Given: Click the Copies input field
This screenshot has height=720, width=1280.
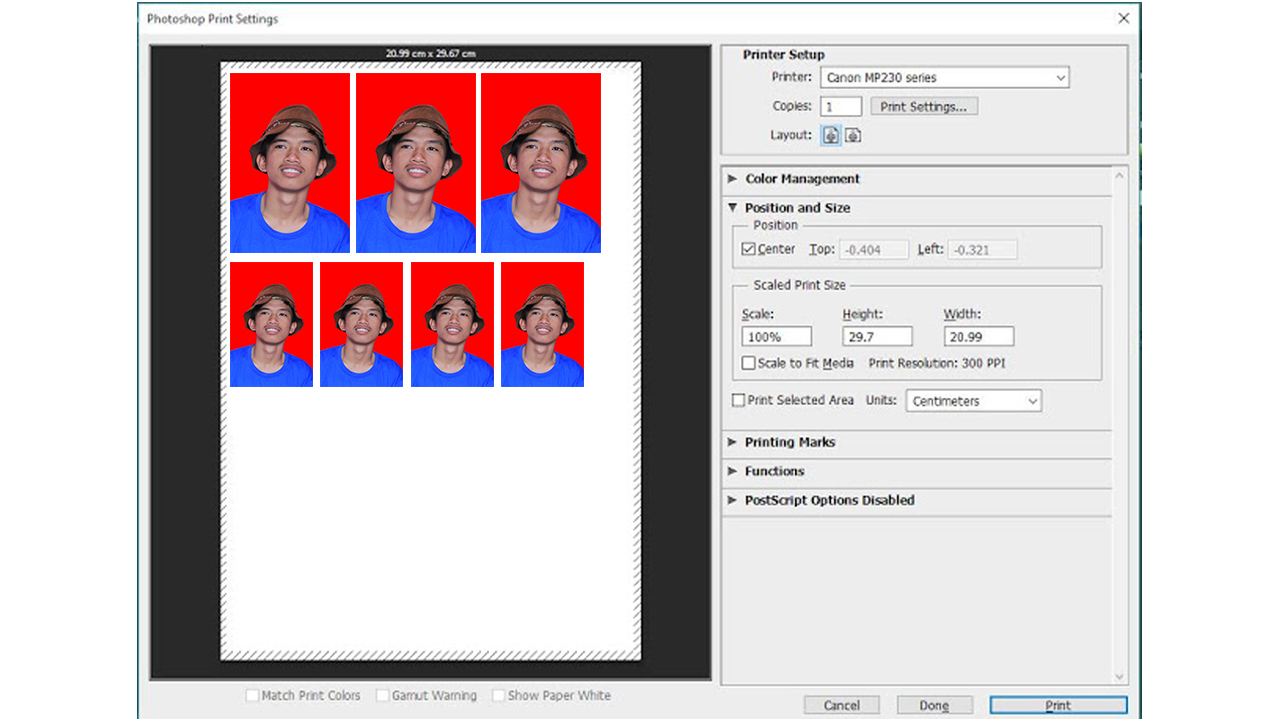Looking at the screenshot, I should pos(841,106).
